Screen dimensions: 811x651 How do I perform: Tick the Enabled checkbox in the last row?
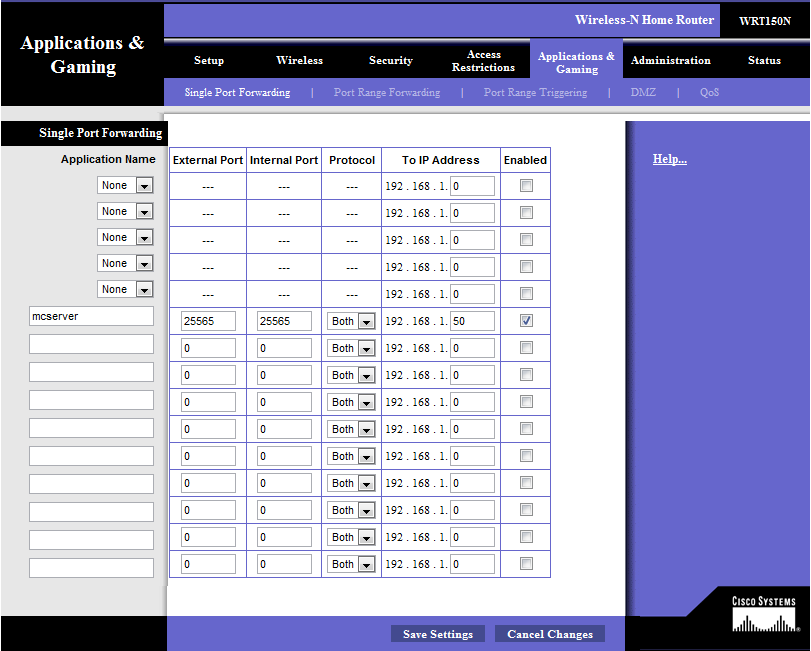click(x=526, y=564)
